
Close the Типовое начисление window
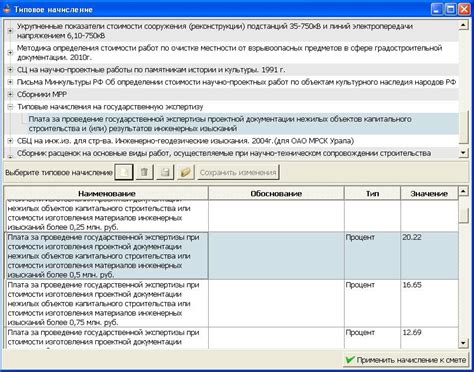point(464,9)
